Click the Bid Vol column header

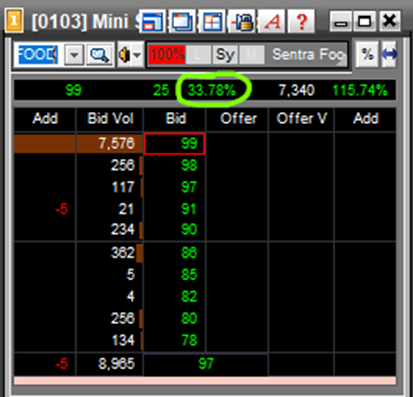(110, 119)
